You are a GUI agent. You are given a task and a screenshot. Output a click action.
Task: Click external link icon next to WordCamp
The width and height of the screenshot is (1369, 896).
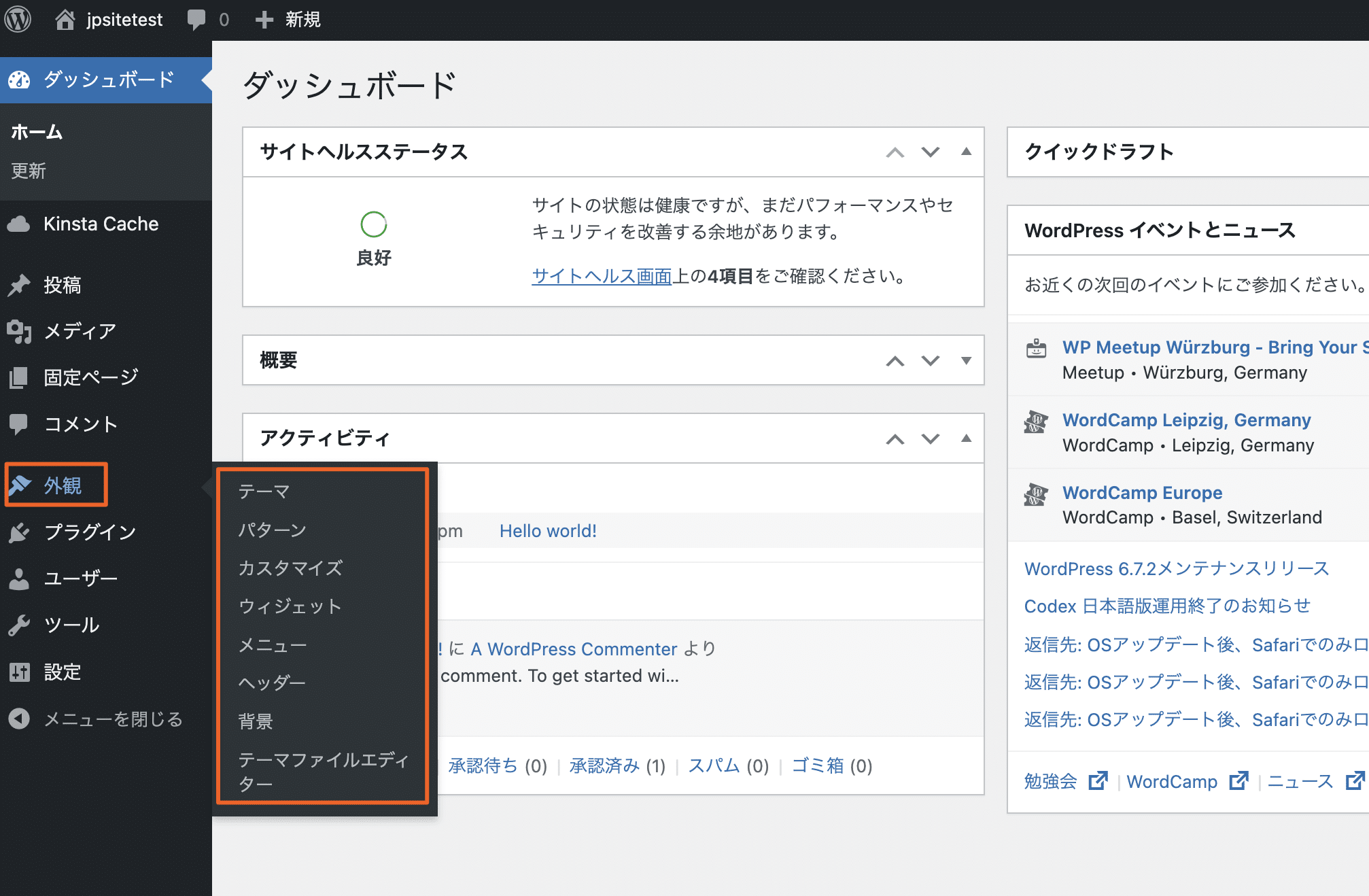[x=1239, y=781]
